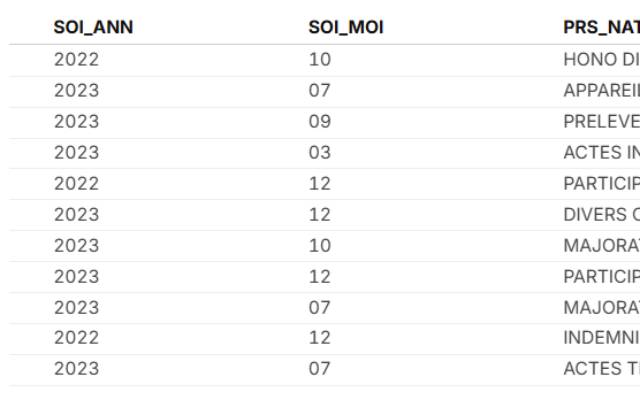Select the 2022 year cell in INDEMNI row
The image size is (640, 400).
[x=77, y=338]
